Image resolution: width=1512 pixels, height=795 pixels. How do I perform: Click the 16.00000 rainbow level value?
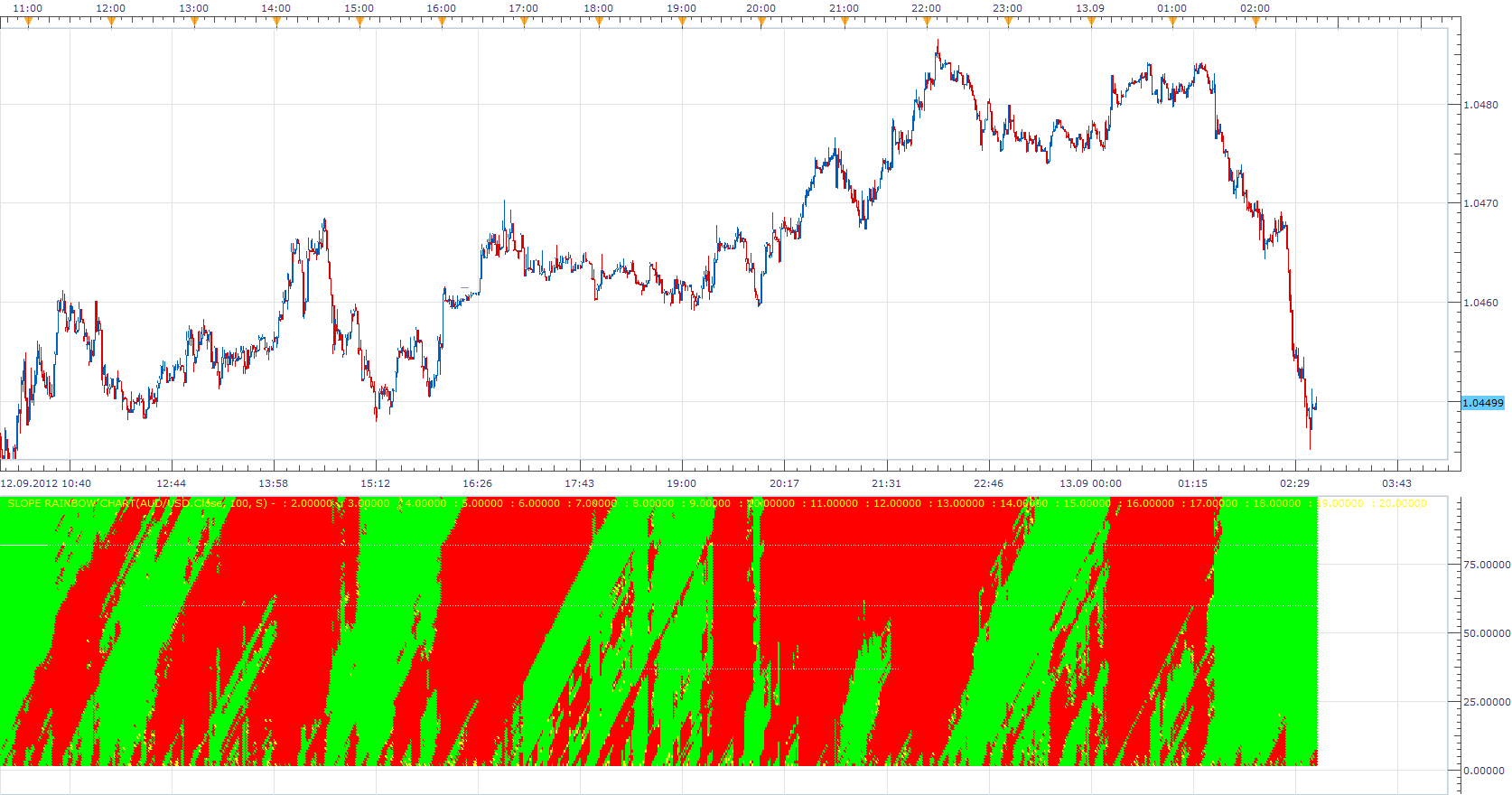(x=1150, y=503)
